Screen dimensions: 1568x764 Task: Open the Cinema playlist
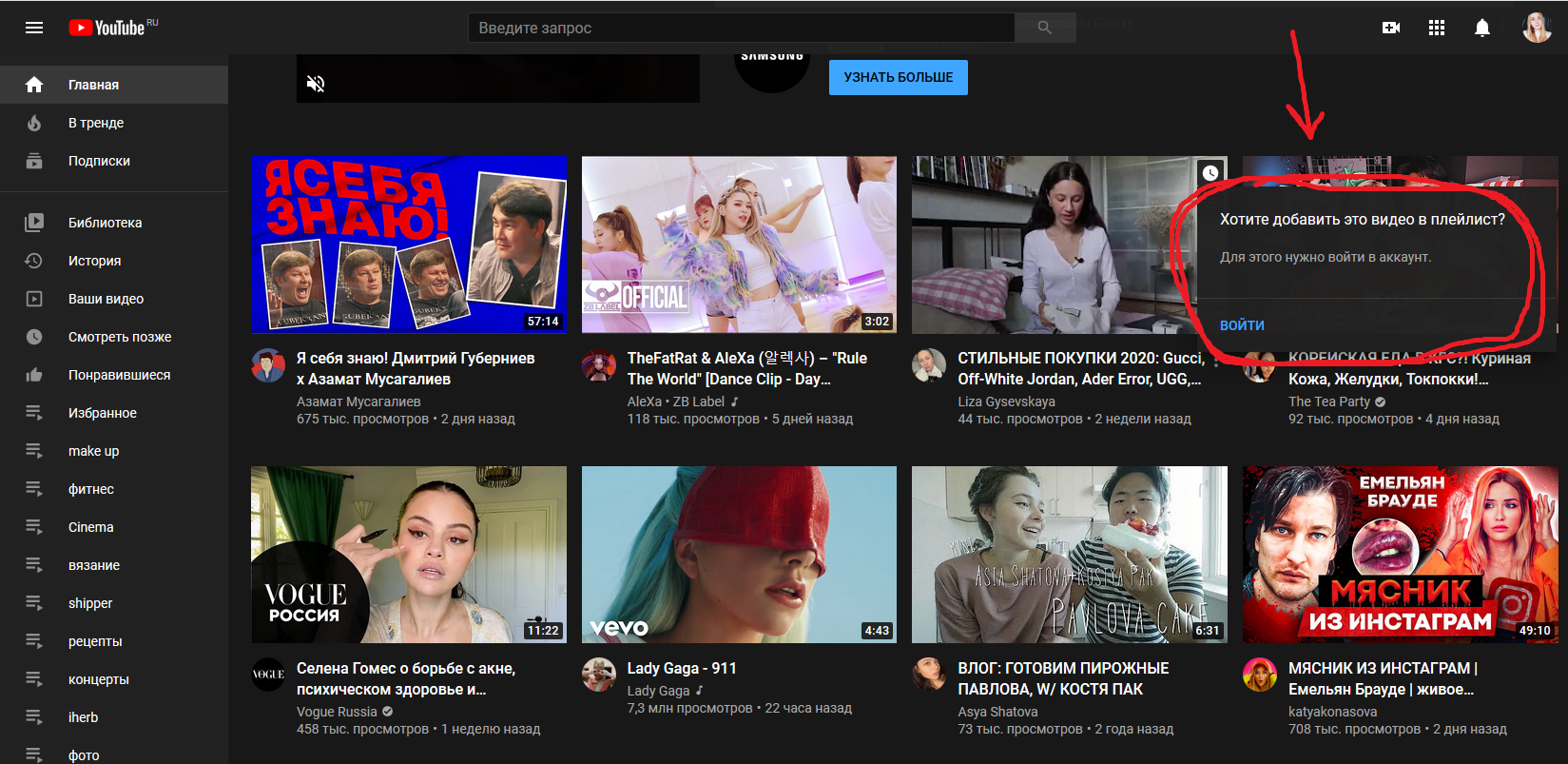click(x=114, y=527)
